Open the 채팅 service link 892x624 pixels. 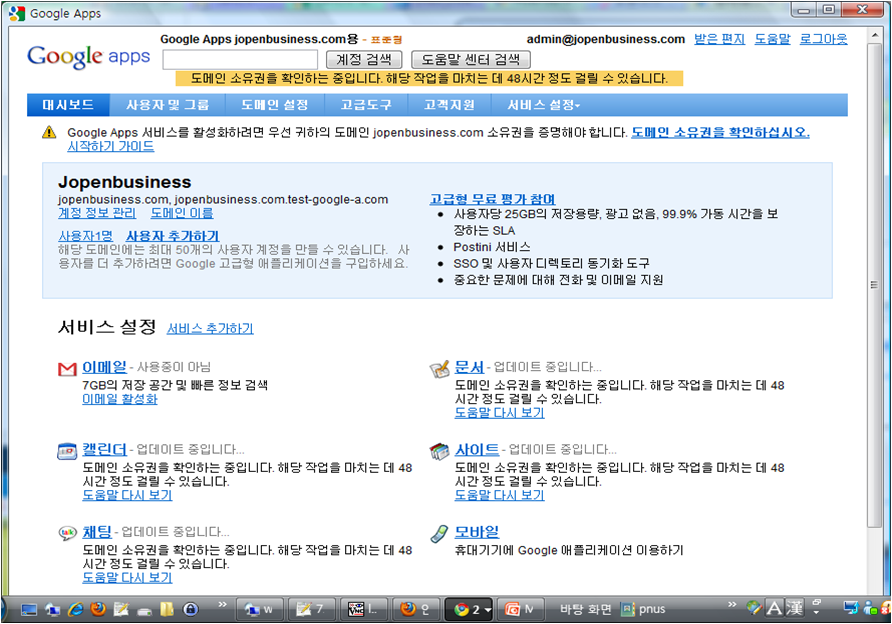(97, 532)
